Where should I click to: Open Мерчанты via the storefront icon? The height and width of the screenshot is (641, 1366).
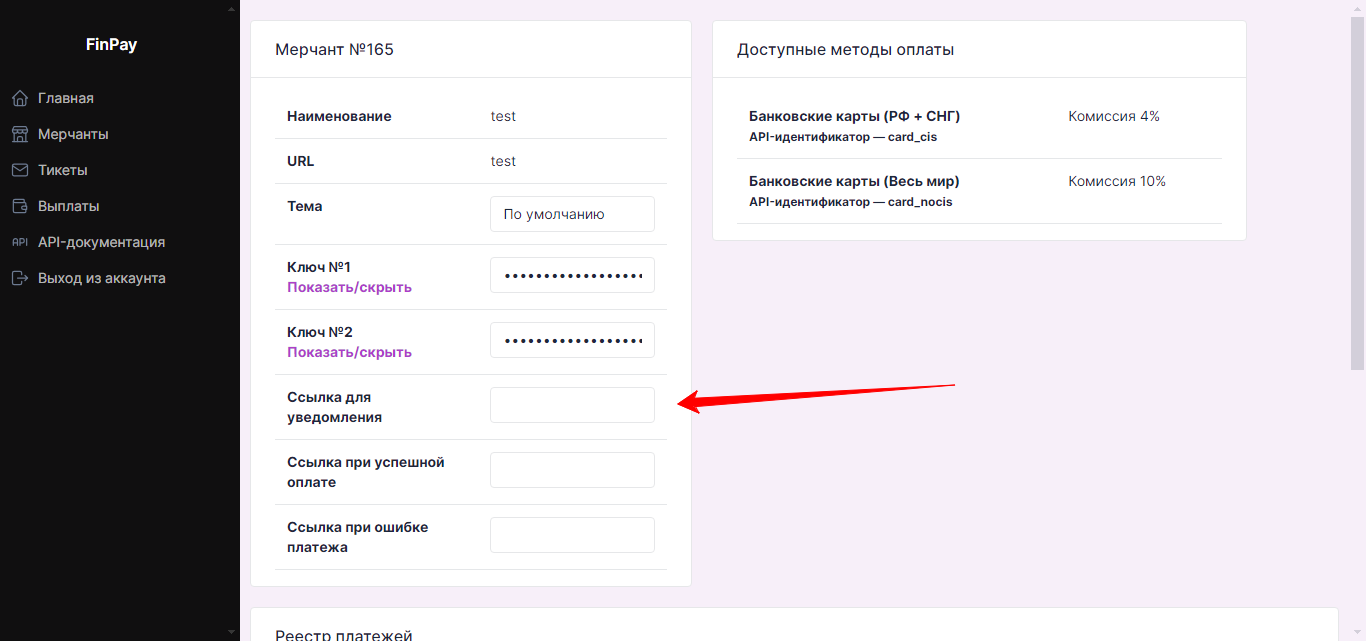[x=20, y=133]
